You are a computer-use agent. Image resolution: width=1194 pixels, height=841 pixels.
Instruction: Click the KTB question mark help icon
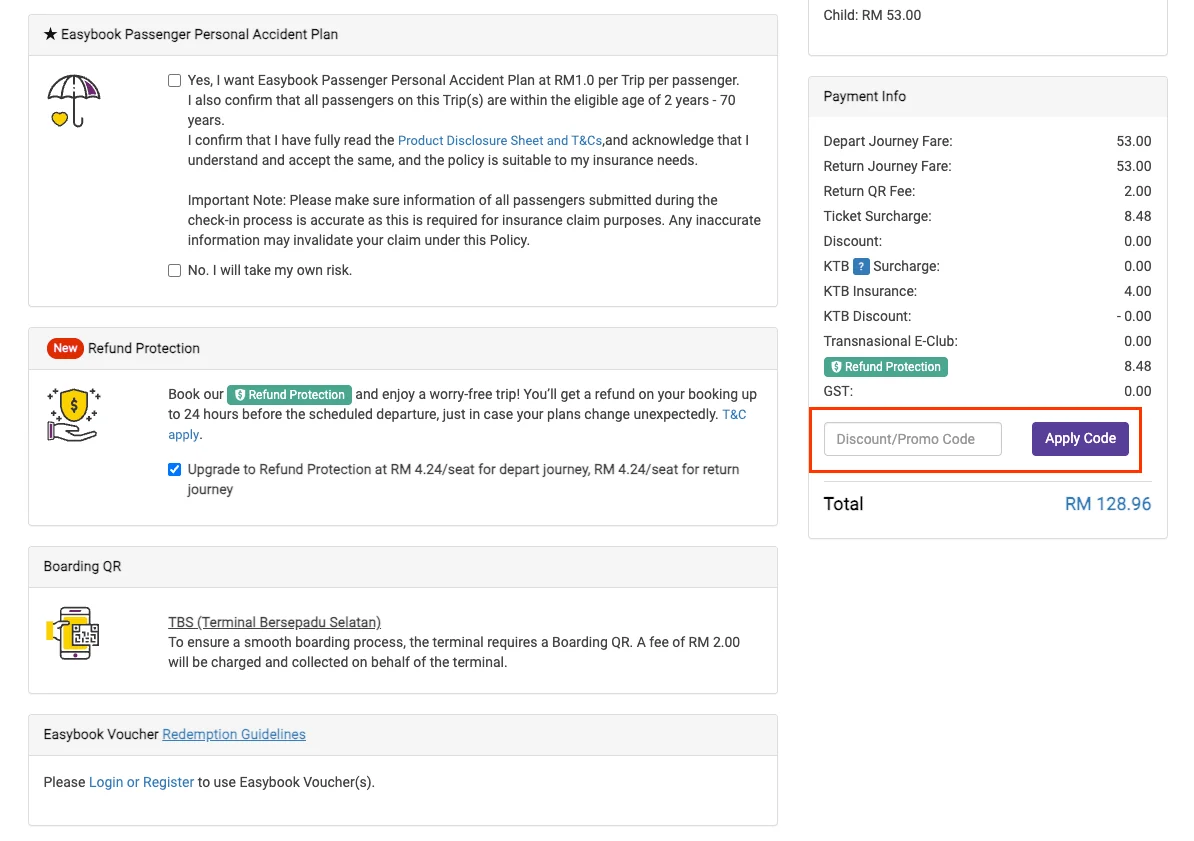pyautogui.click(x=860, y=267)
